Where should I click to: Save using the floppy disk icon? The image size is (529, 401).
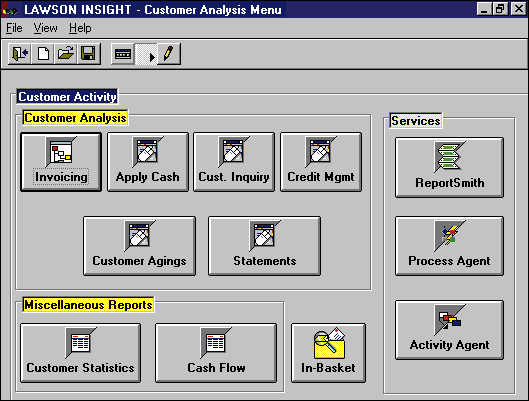coord(89,54)
